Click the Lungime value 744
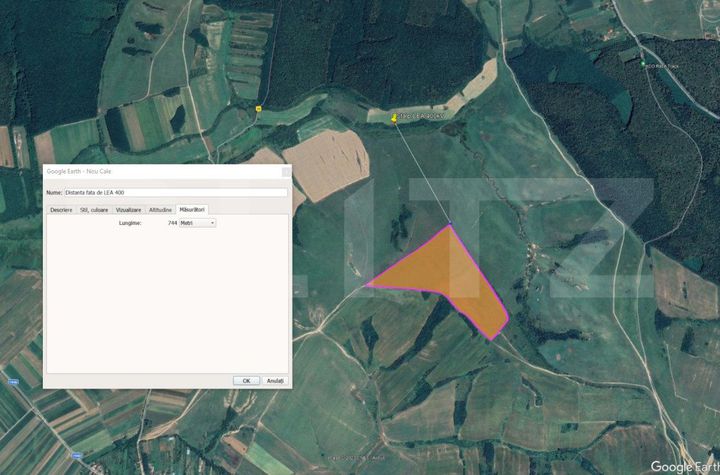This screenshot has height=475, width=720. tap(172, 223)
